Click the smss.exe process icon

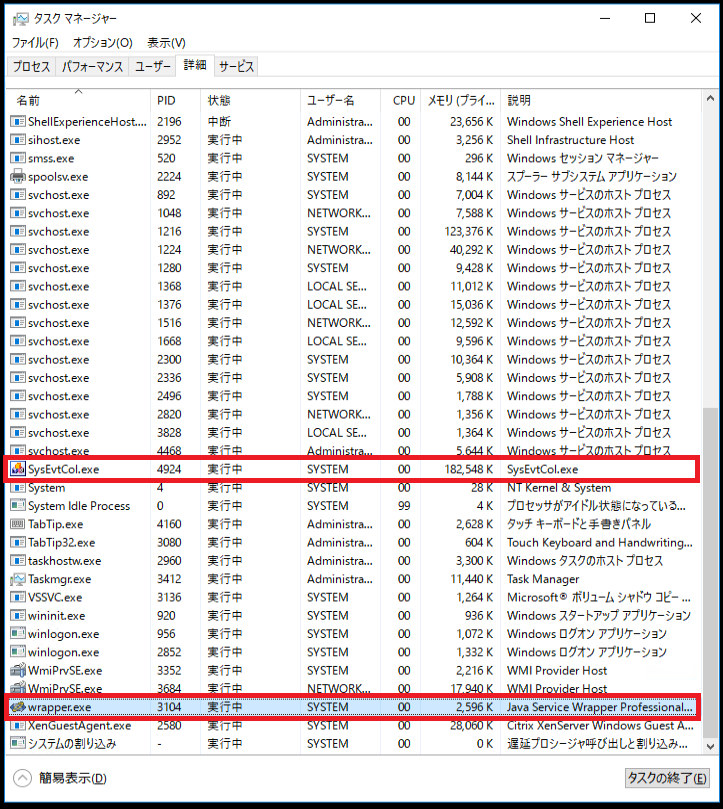click(x=18, y=158)
